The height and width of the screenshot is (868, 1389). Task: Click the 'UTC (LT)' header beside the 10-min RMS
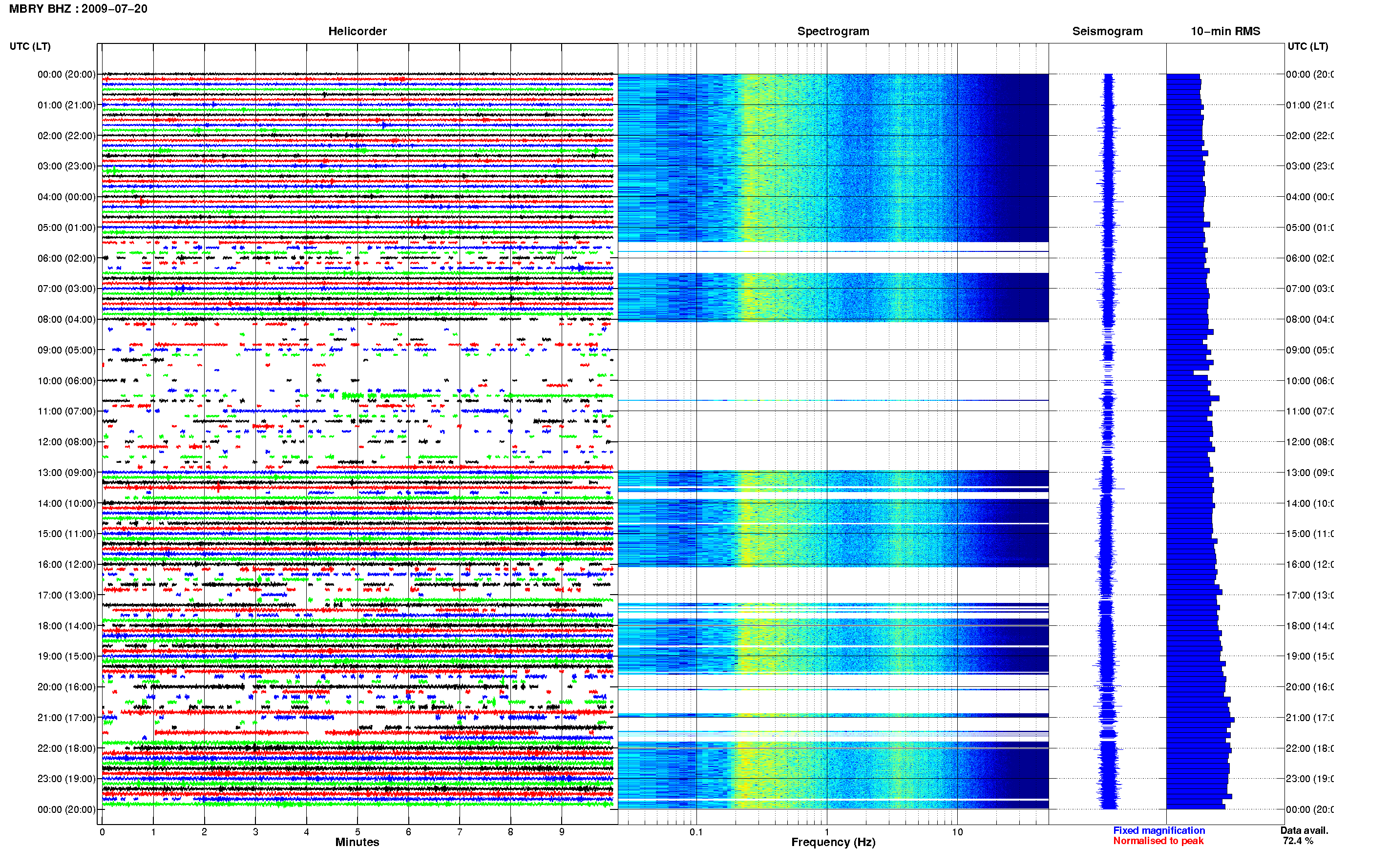tap(1307, 46)
